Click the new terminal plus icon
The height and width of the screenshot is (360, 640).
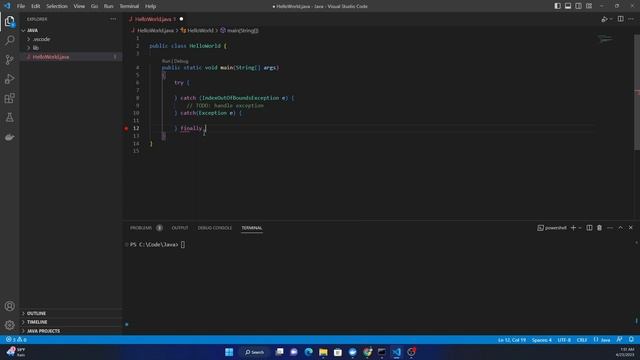point(573,228)
